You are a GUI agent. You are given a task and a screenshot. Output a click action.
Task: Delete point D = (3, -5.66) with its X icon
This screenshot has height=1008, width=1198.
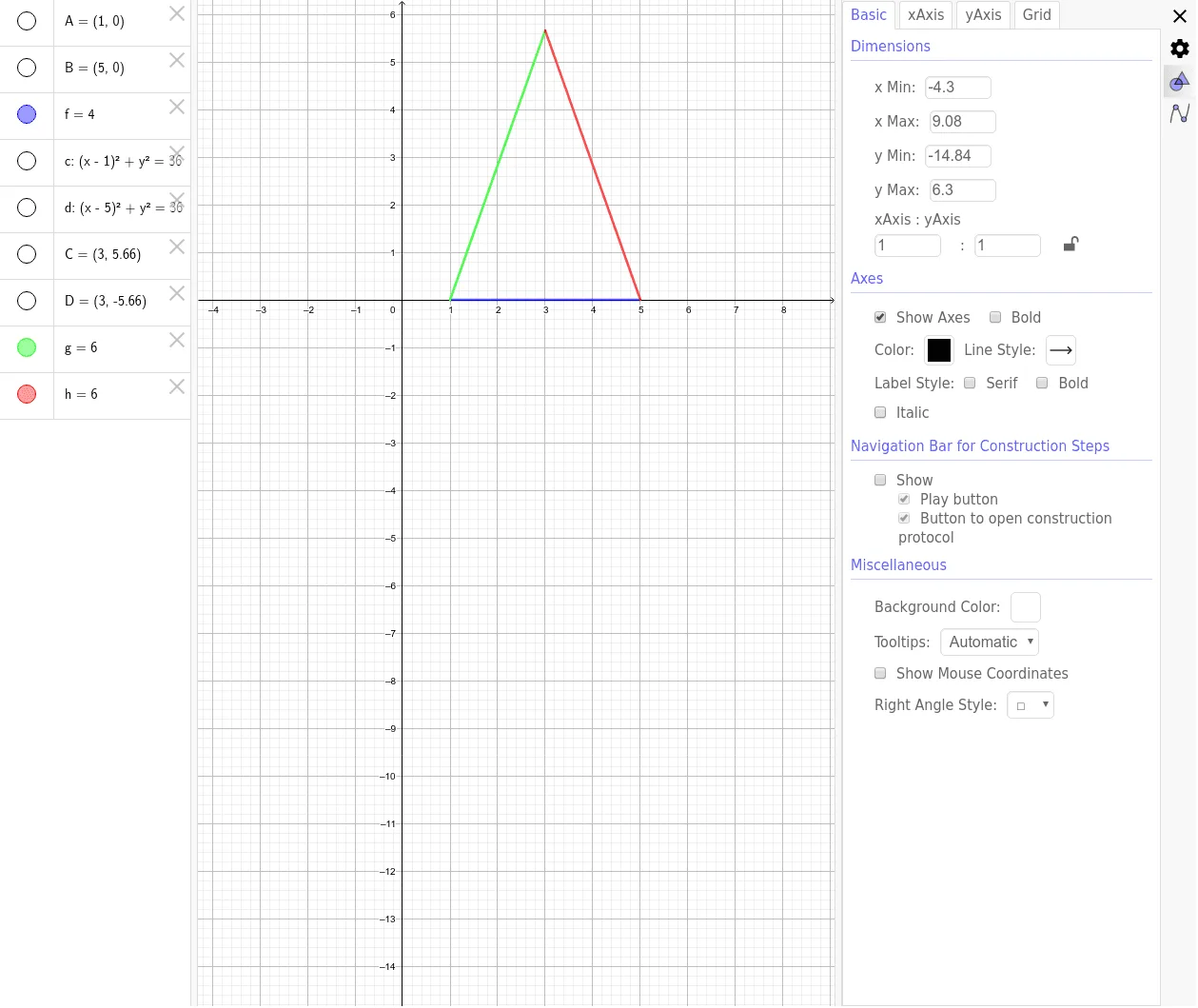coord(177,293)
